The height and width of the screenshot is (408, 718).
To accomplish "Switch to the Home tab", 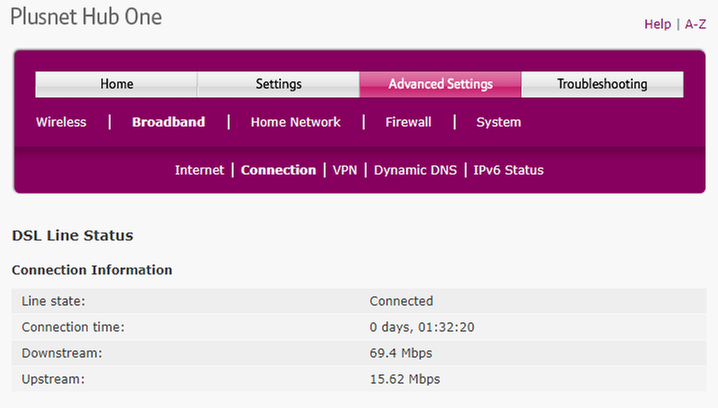I will [116, 84].
